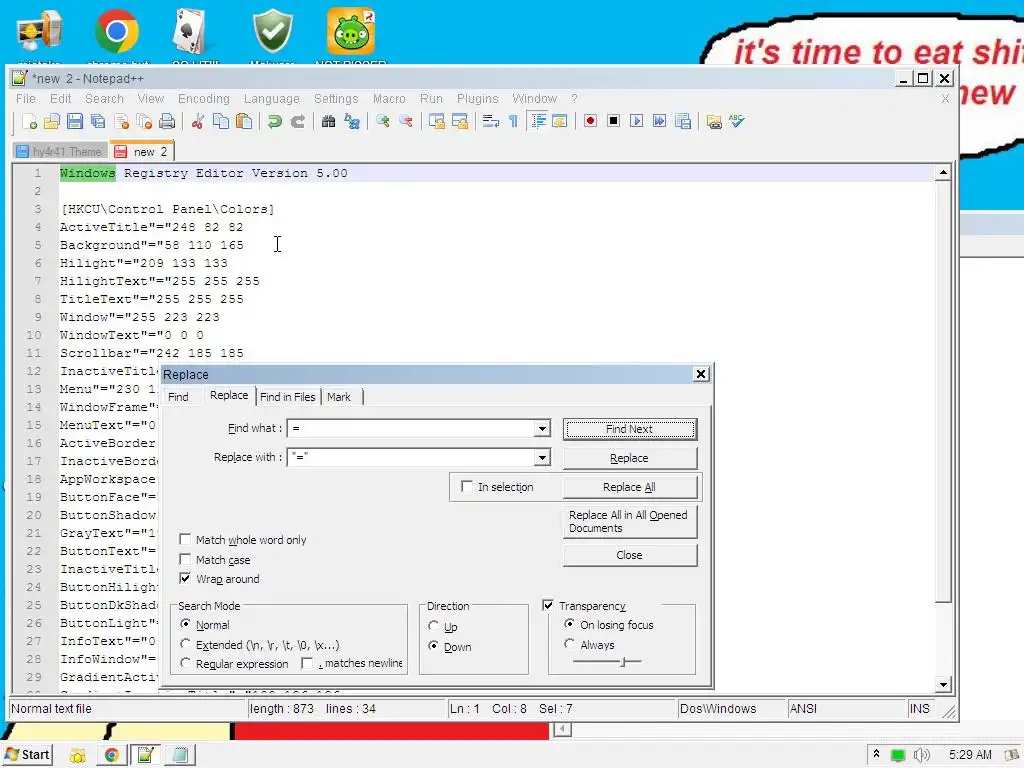
Task: Click the editor vertical scrollbar down arrow
Action: click(x=942, y=684)
